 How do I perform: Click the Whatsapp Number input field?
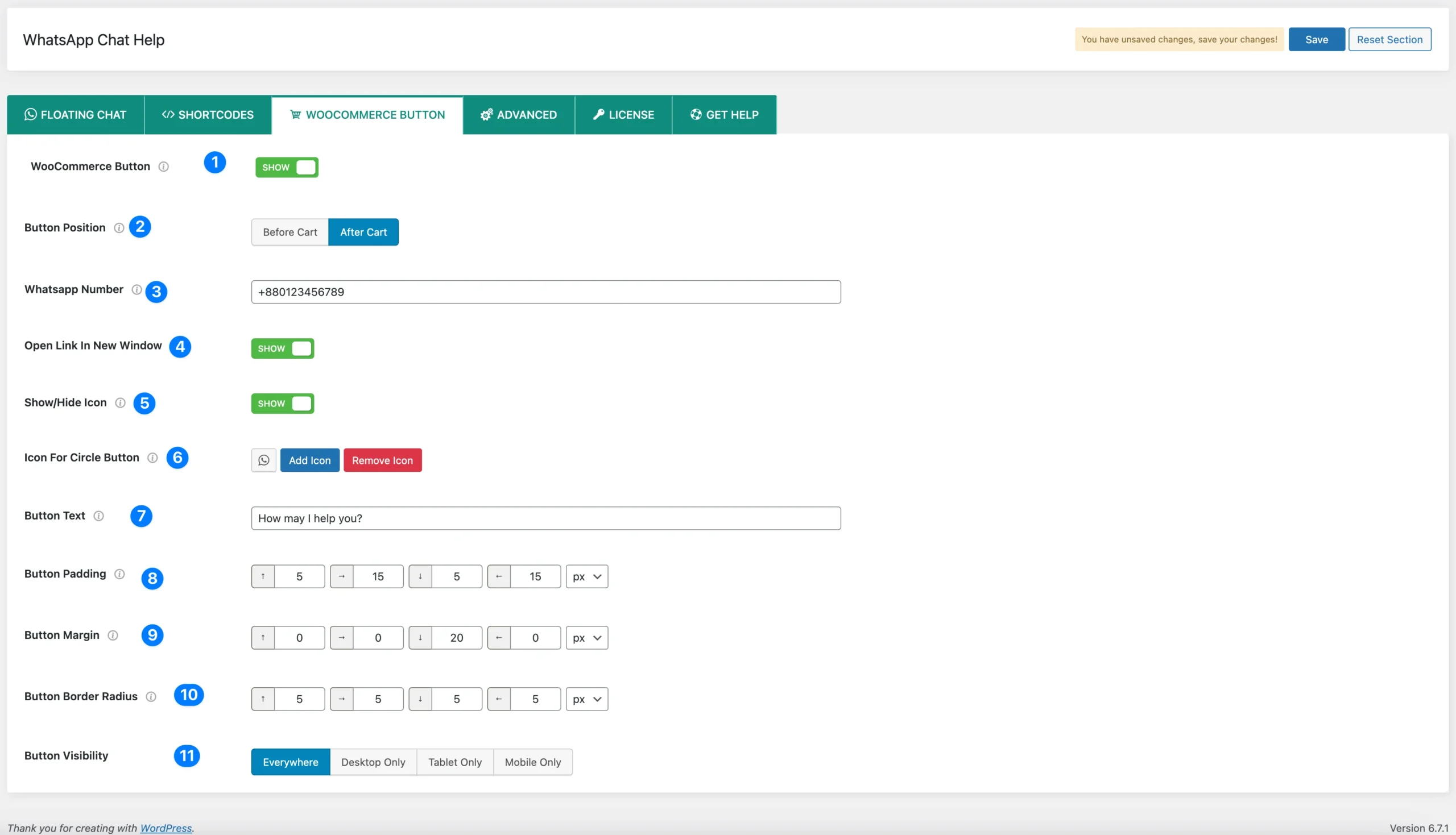546,292
